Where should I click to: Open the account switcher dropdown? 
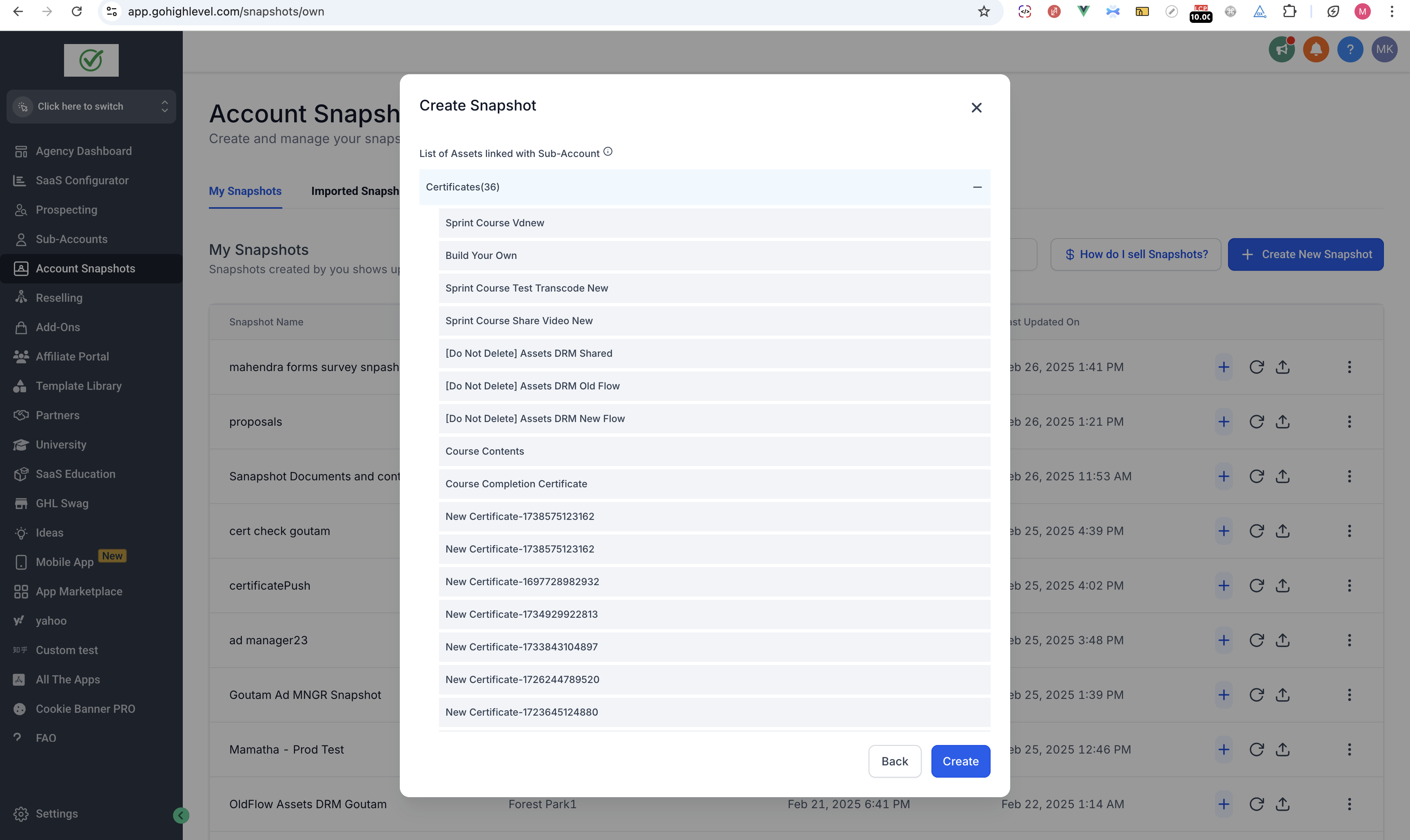[91, 106]
